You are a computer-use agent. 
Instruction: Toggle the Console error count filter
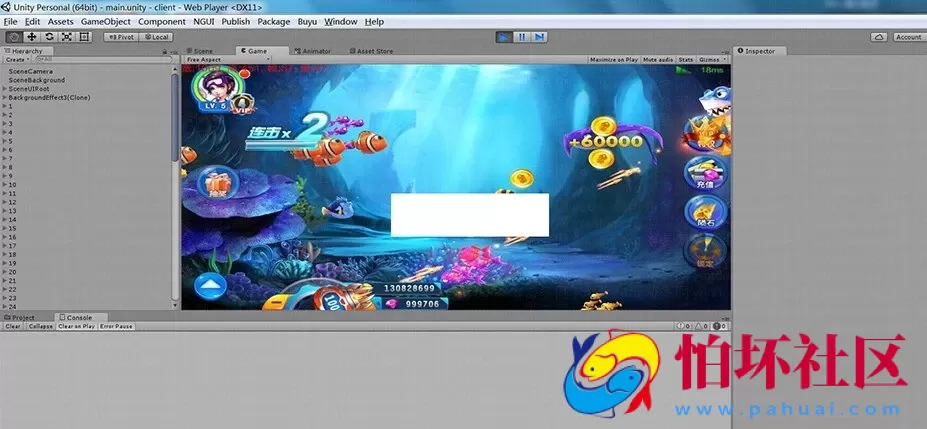(720, 326)
